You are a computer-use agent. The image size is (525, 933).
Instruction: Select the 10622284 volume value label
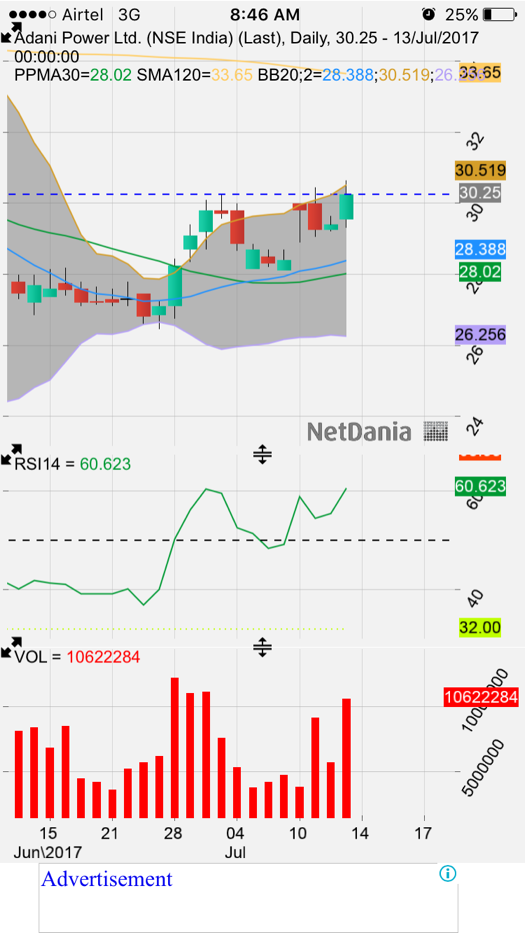pos(480,697)
